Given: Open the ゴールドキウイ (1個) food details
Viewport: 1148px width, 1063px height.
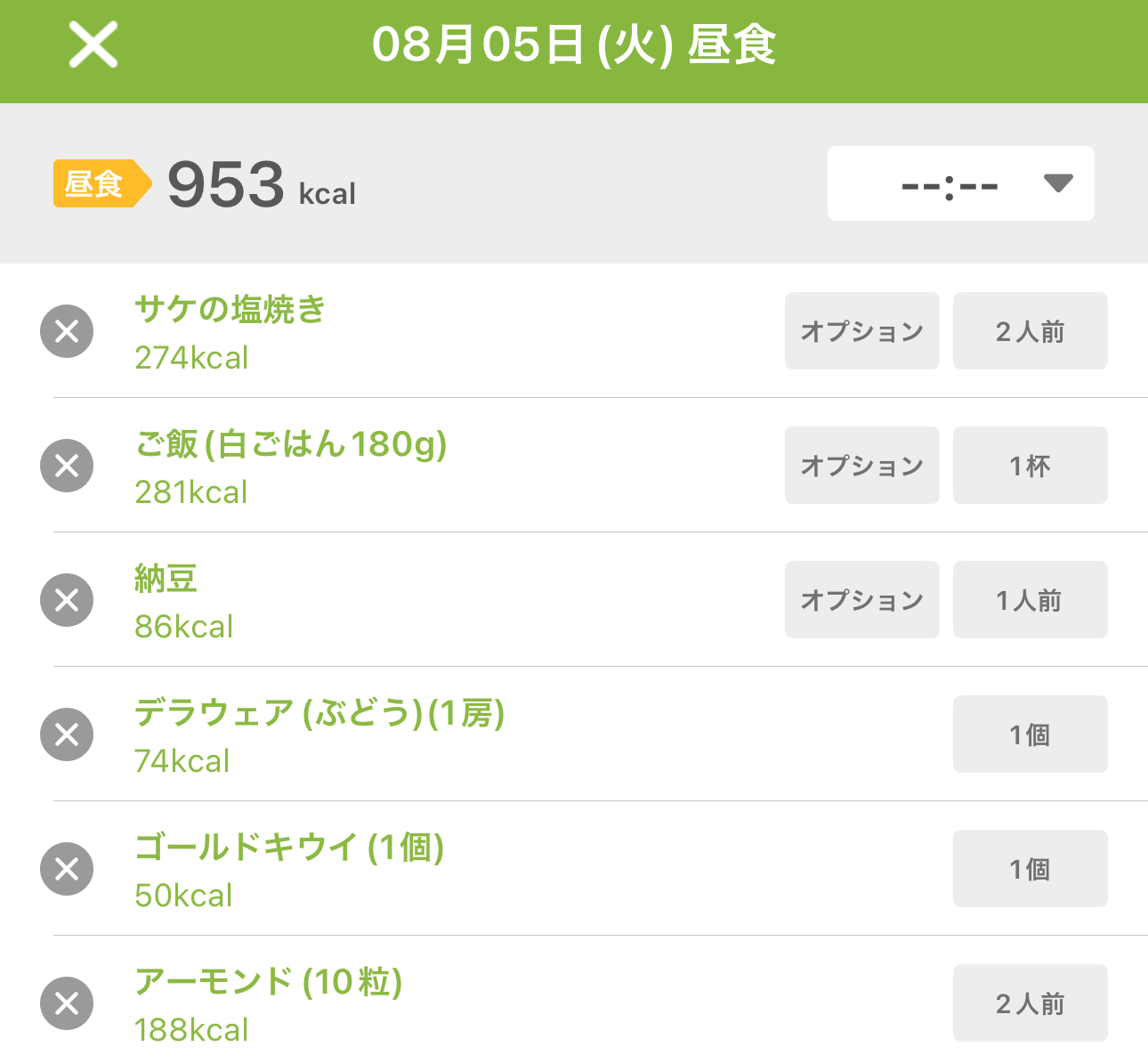Looking at the screenshot, I should 289,848.
